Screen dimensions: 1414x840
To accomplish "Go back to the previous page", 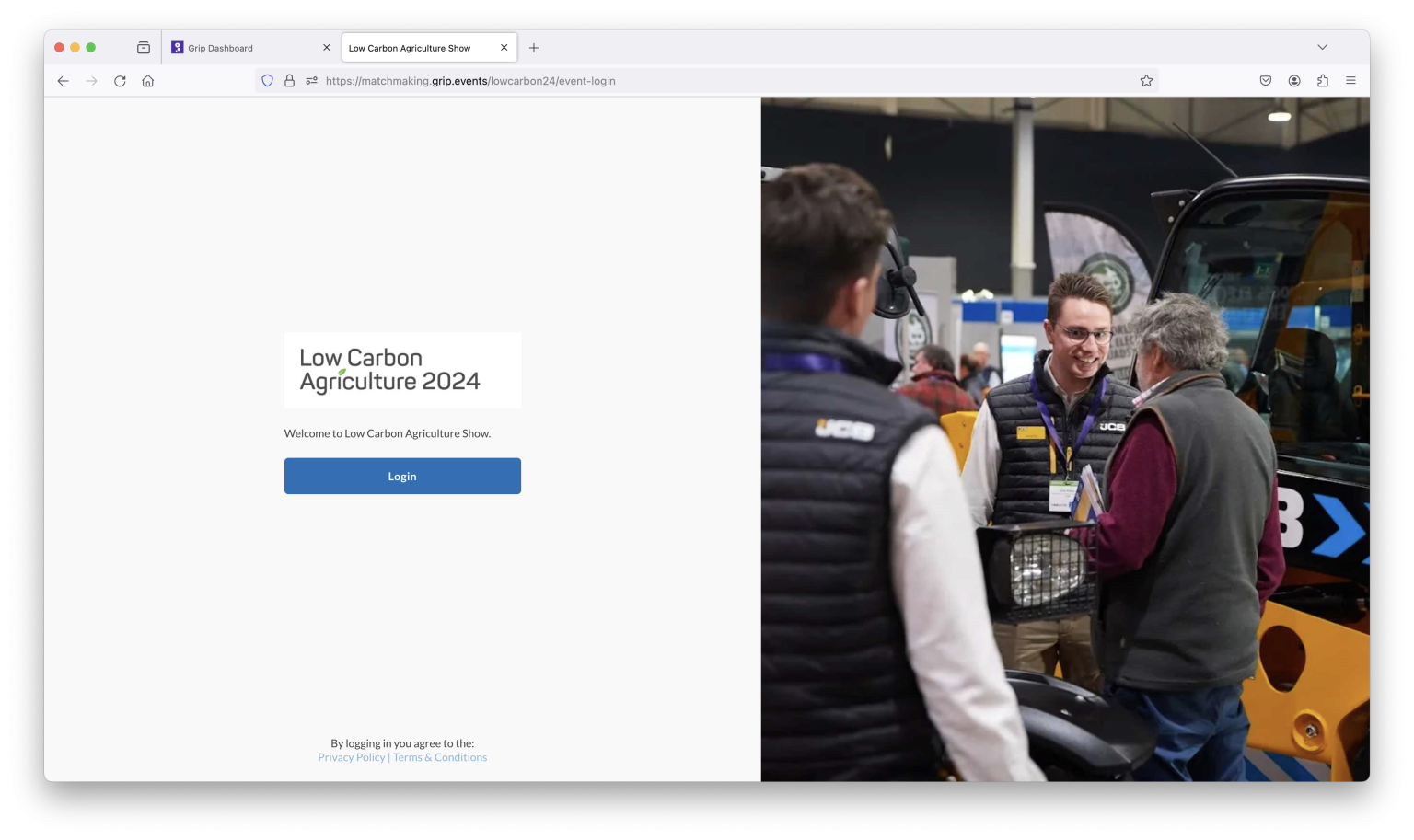I will (x=63, y=80).
